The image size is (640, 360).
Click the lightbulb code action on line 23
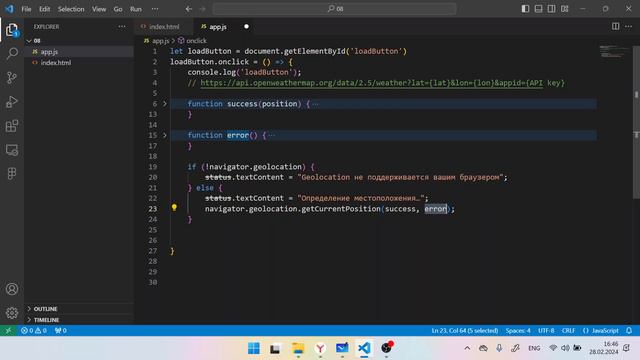[x=174, y=208]
